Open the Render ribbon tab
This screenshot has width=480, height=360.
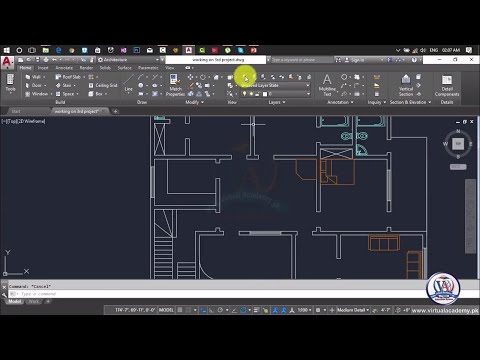[x=86, y=68]
